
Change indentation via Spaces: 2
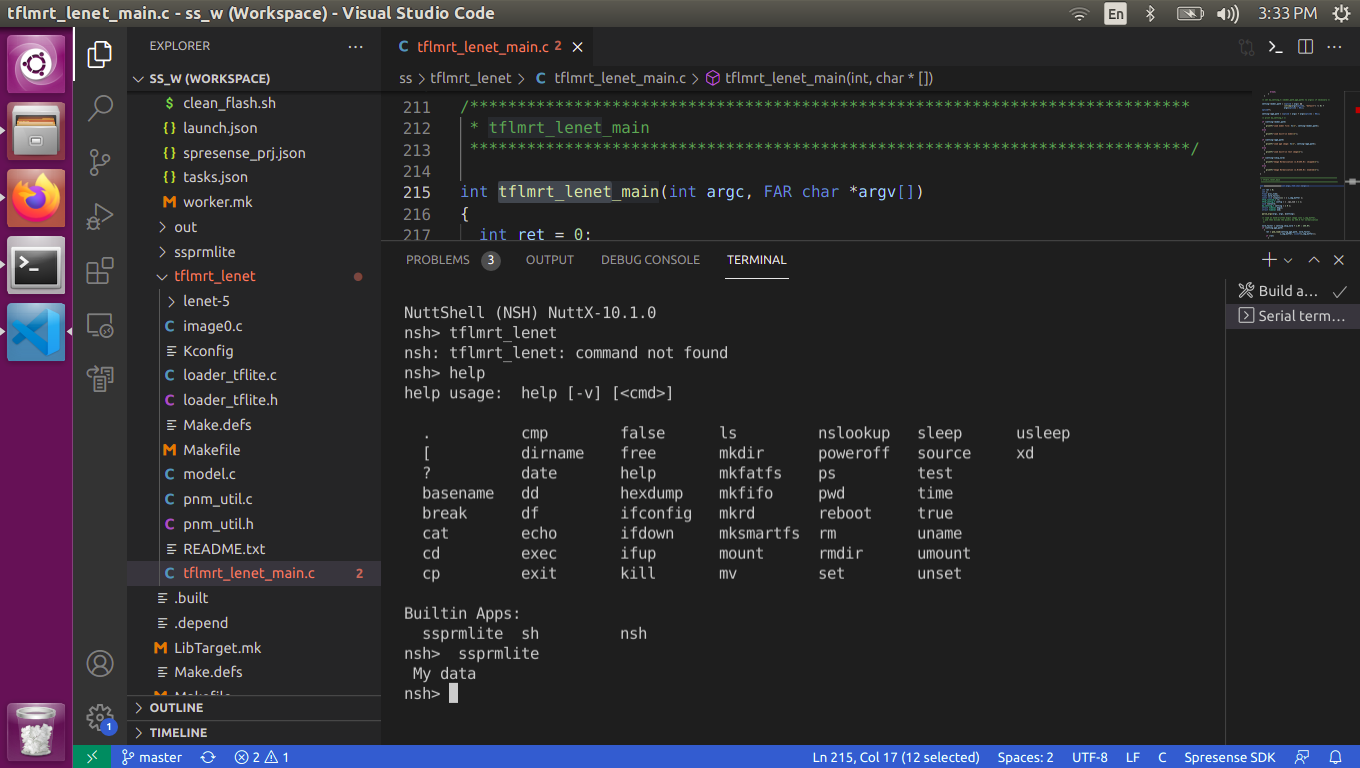[1025, 757]
